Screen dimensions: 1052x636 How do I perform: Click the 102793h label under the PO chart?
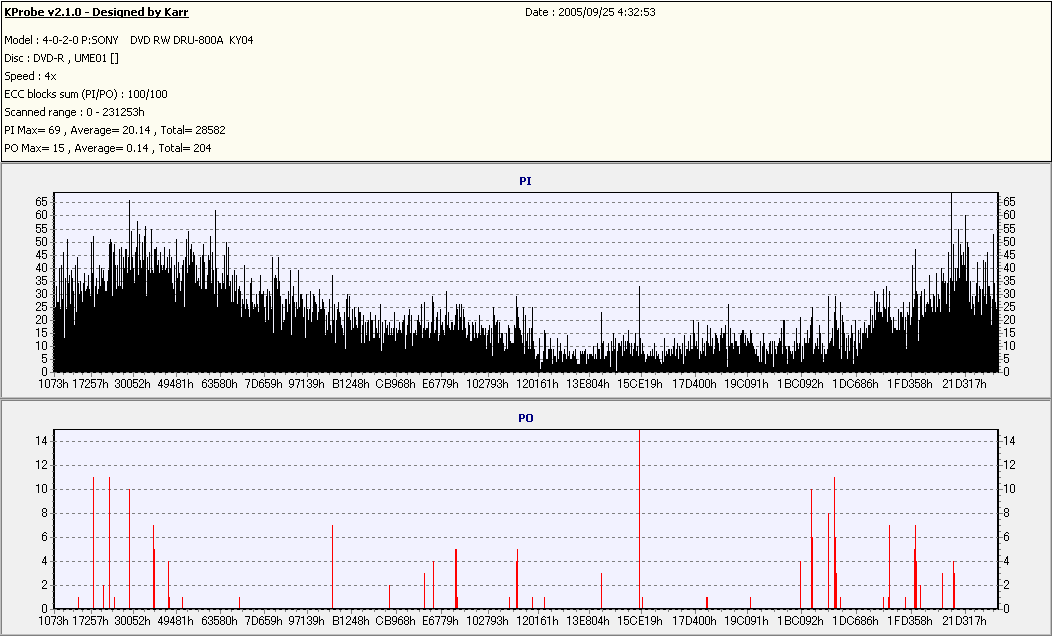click(x=488, y=621)
